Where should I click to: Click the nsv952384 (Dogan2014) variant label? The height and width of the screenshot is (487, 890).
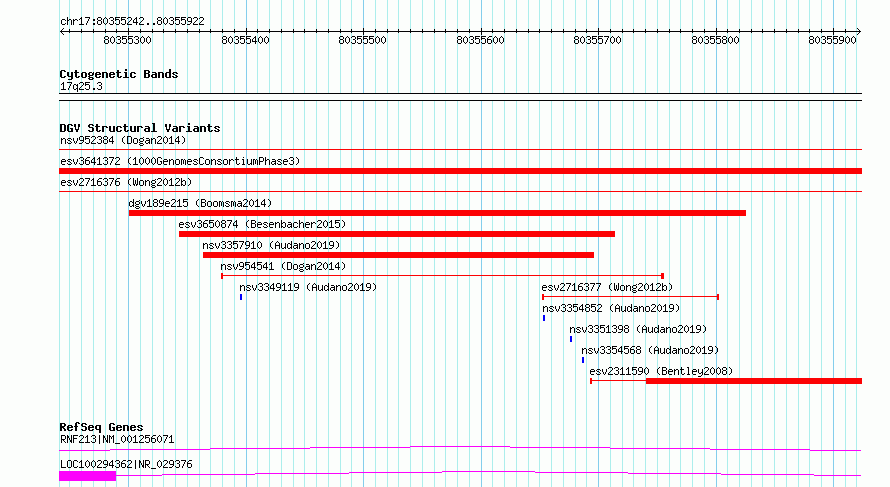(x=123, y=140)
